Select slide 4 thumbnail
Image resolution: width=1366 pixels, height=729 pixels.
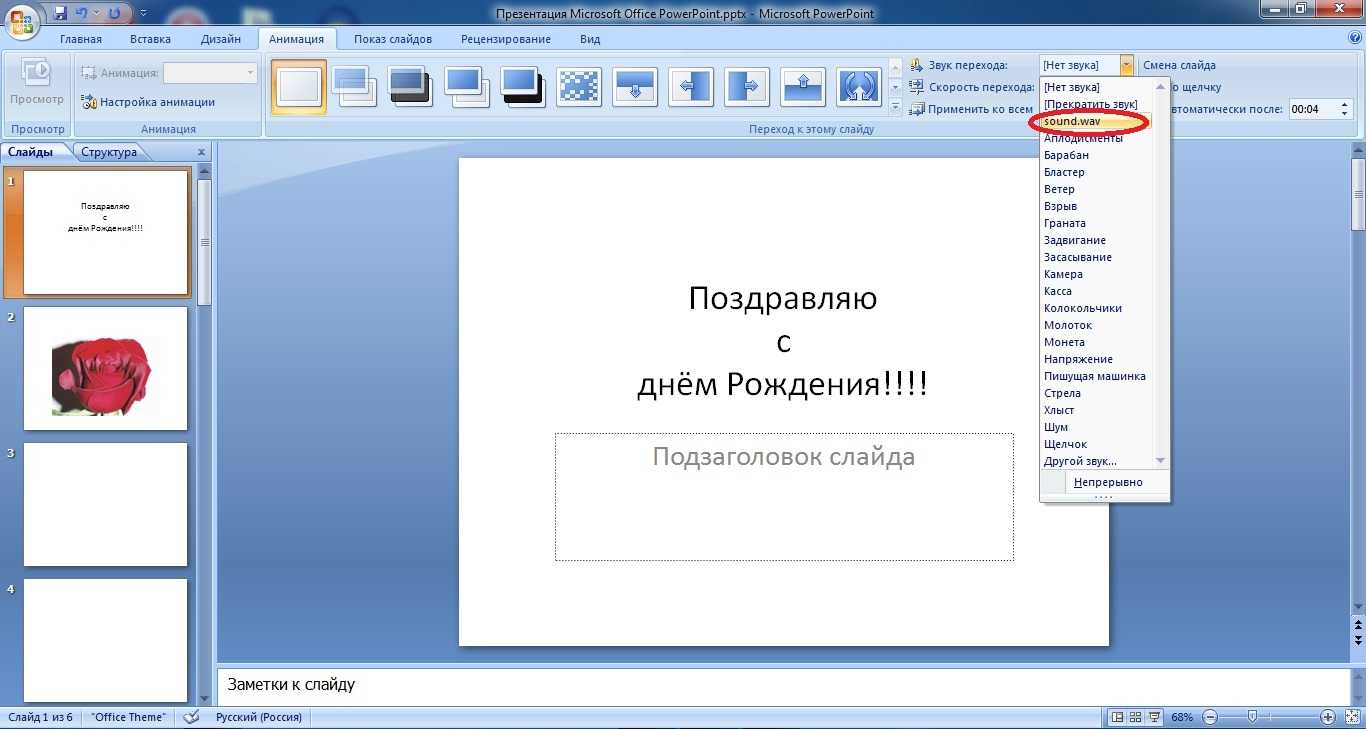click(106, 640)
